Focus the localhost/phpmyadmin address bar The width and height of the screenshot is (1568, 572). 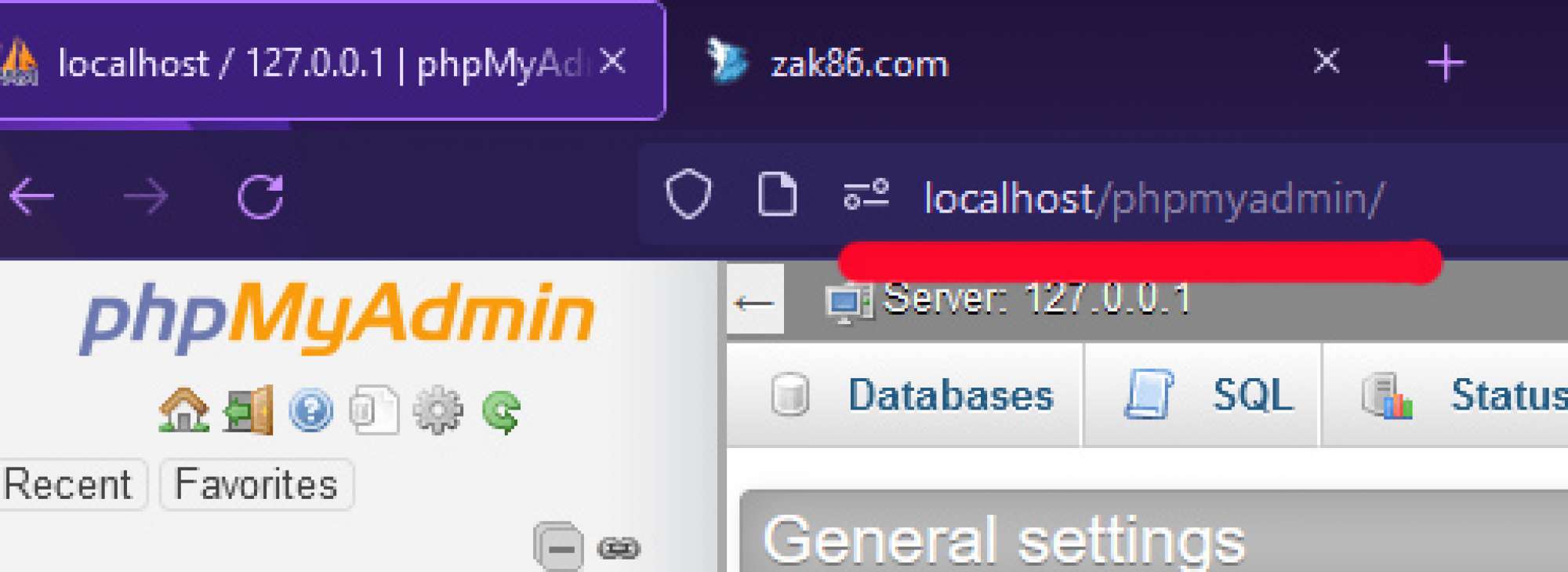[x=1152, y=197]
